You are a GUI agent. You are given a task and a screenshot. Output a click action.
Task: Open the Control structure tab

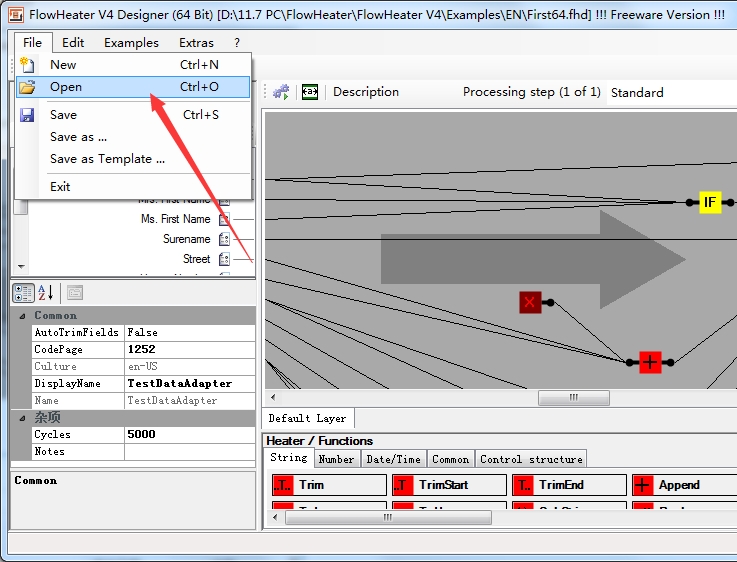531,459
